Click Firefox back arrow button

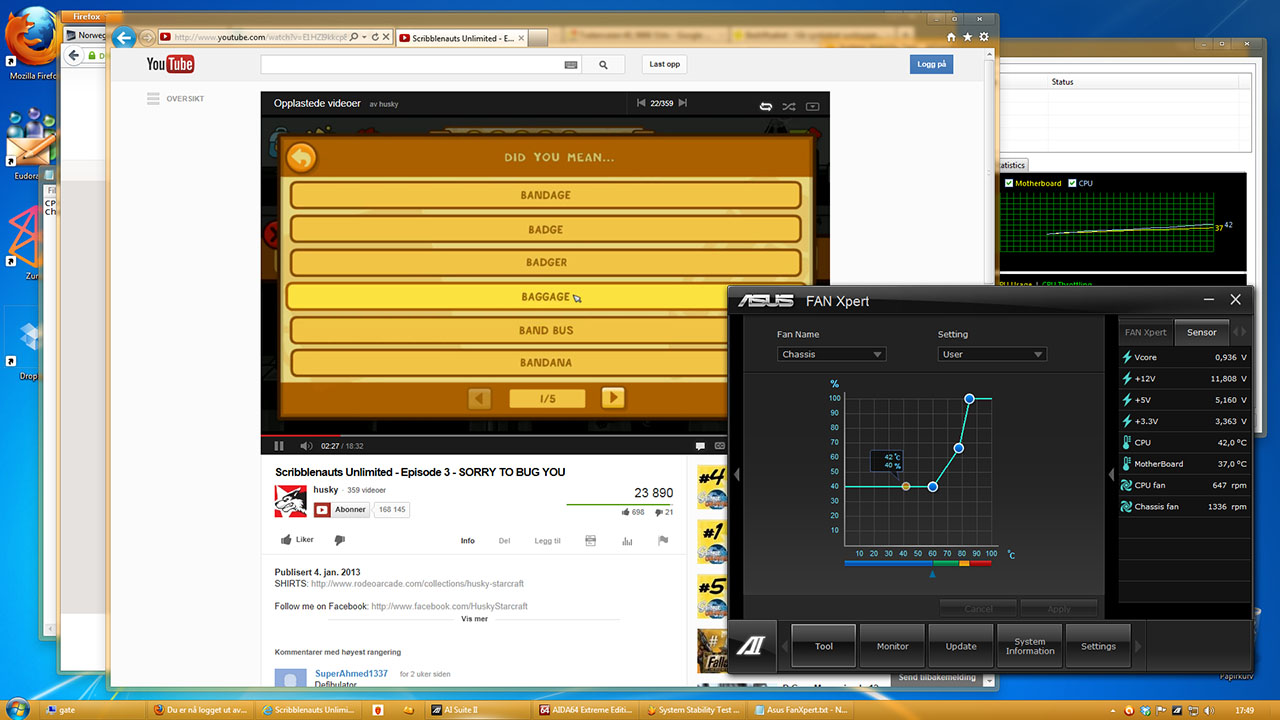pos(124,38)
